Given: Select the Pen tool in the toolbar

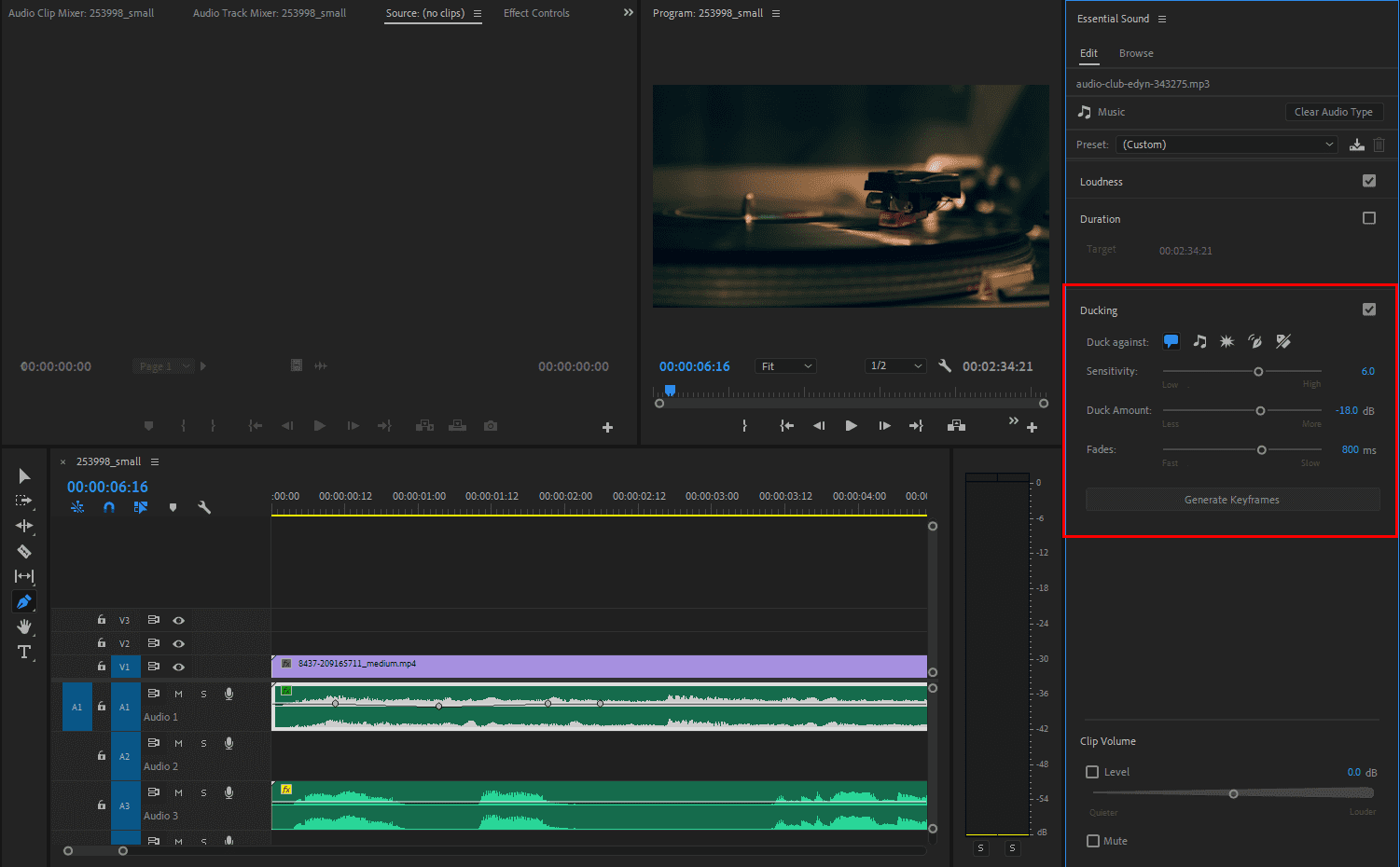Looking at the screenshot, I should tap(24, 601).
